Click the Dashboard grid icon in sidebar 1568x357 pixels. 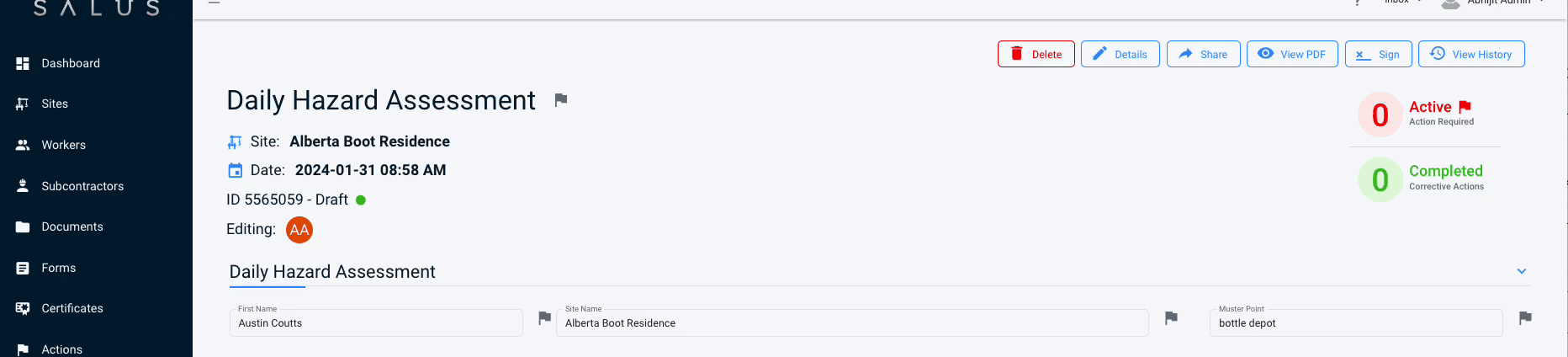pyautogui.click(x=23, y=63)
